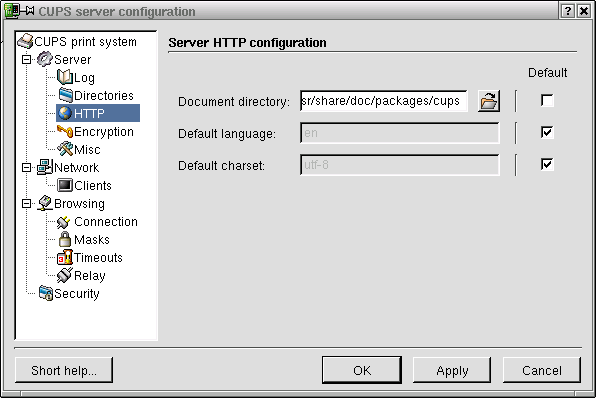Click the Document directory path field
596x398 pixels.
pyautogui.click(x=384, y=101)
